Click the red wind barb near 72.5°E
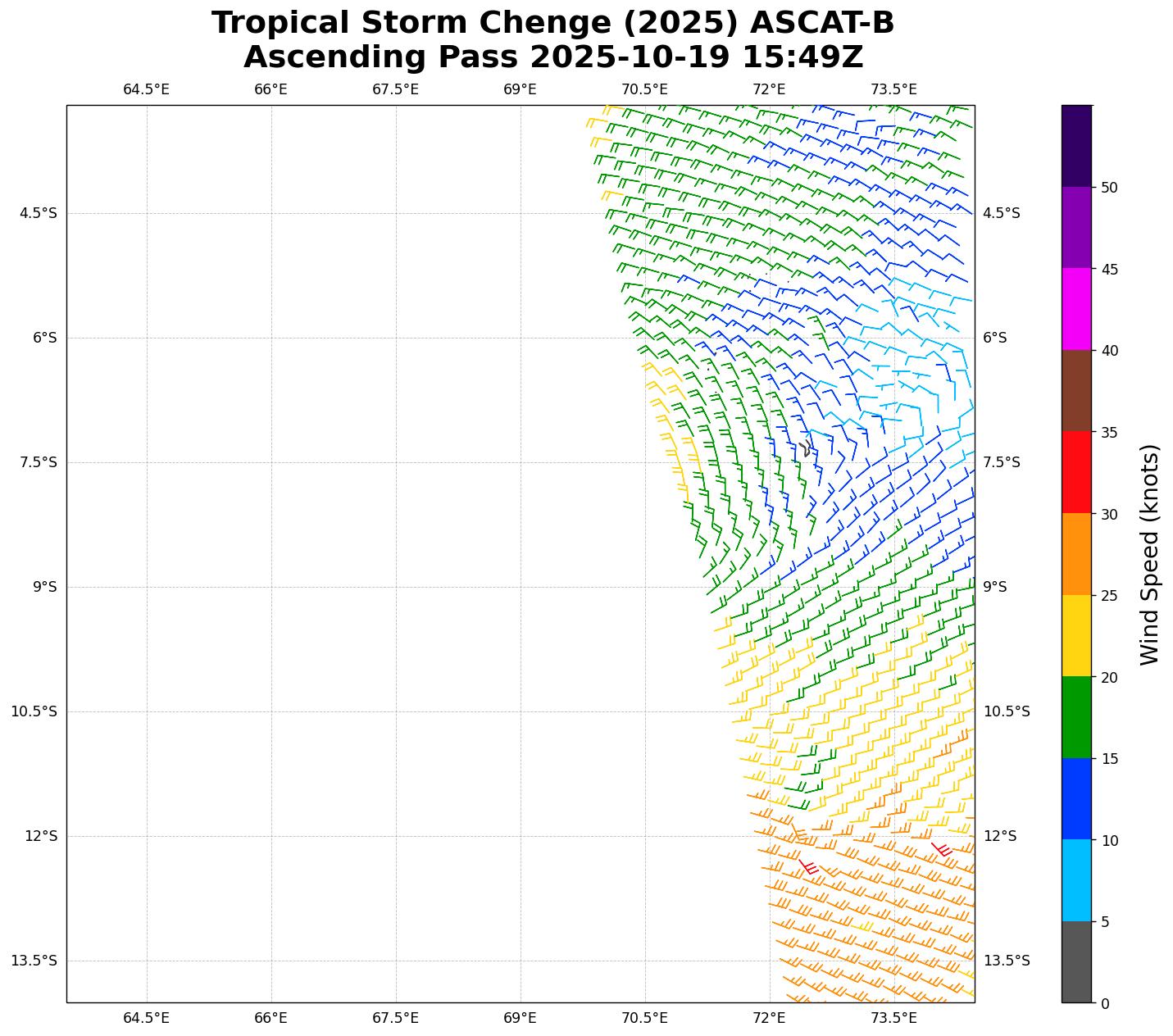1173x1036 pixels. point(808,866)
